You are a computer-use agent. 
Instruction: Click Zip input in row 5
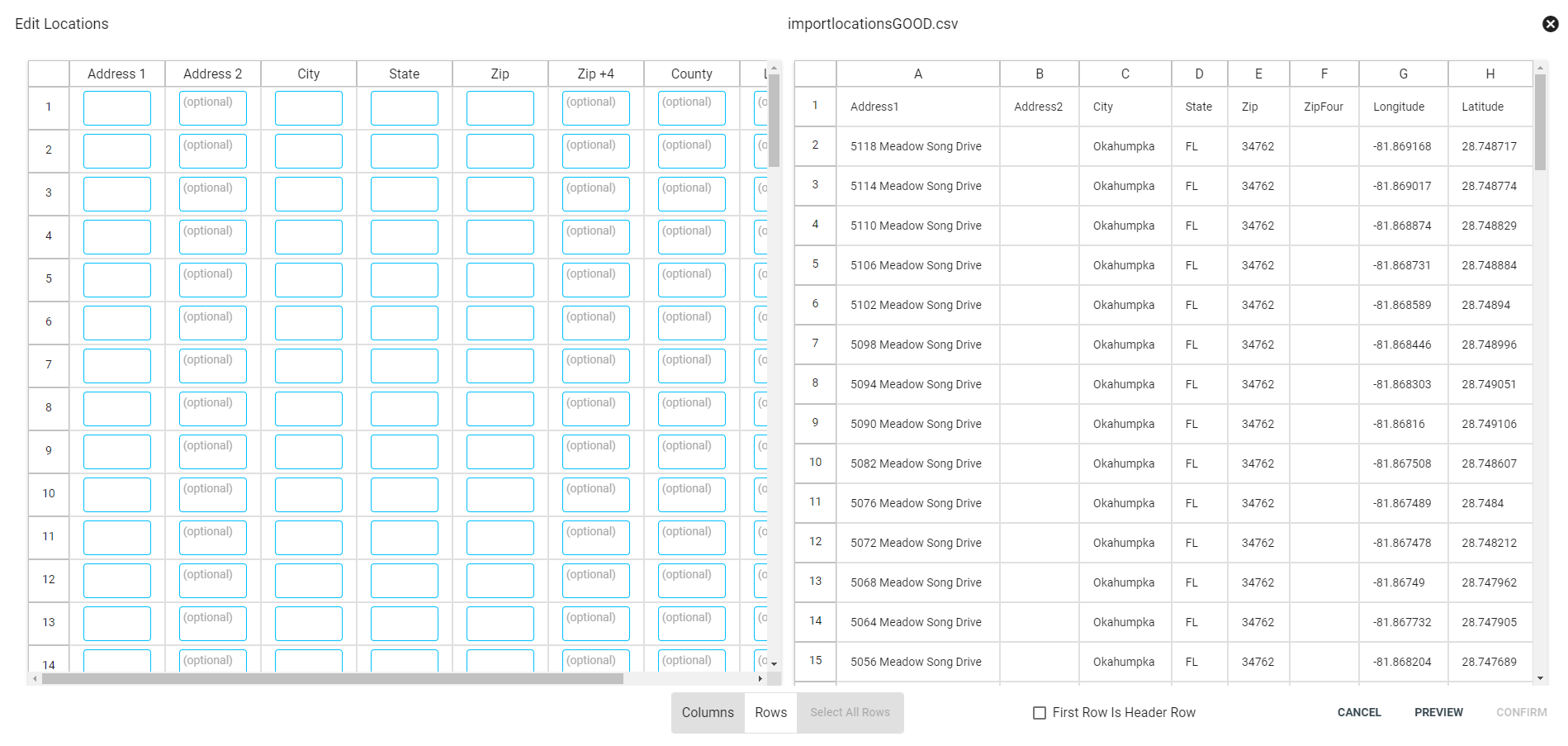point(500,280)
